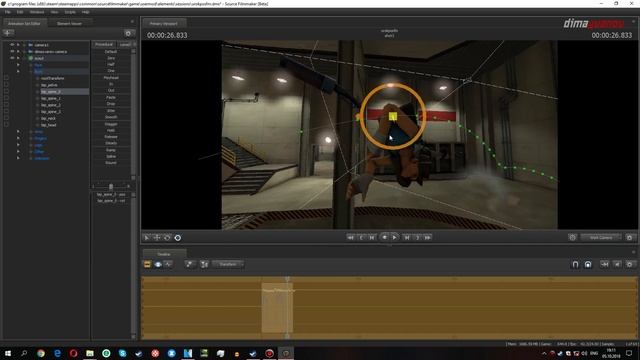Jump to the last frame
Image resolution: width=640 pixels, height=360 pixels.
[x=427, y=238]
